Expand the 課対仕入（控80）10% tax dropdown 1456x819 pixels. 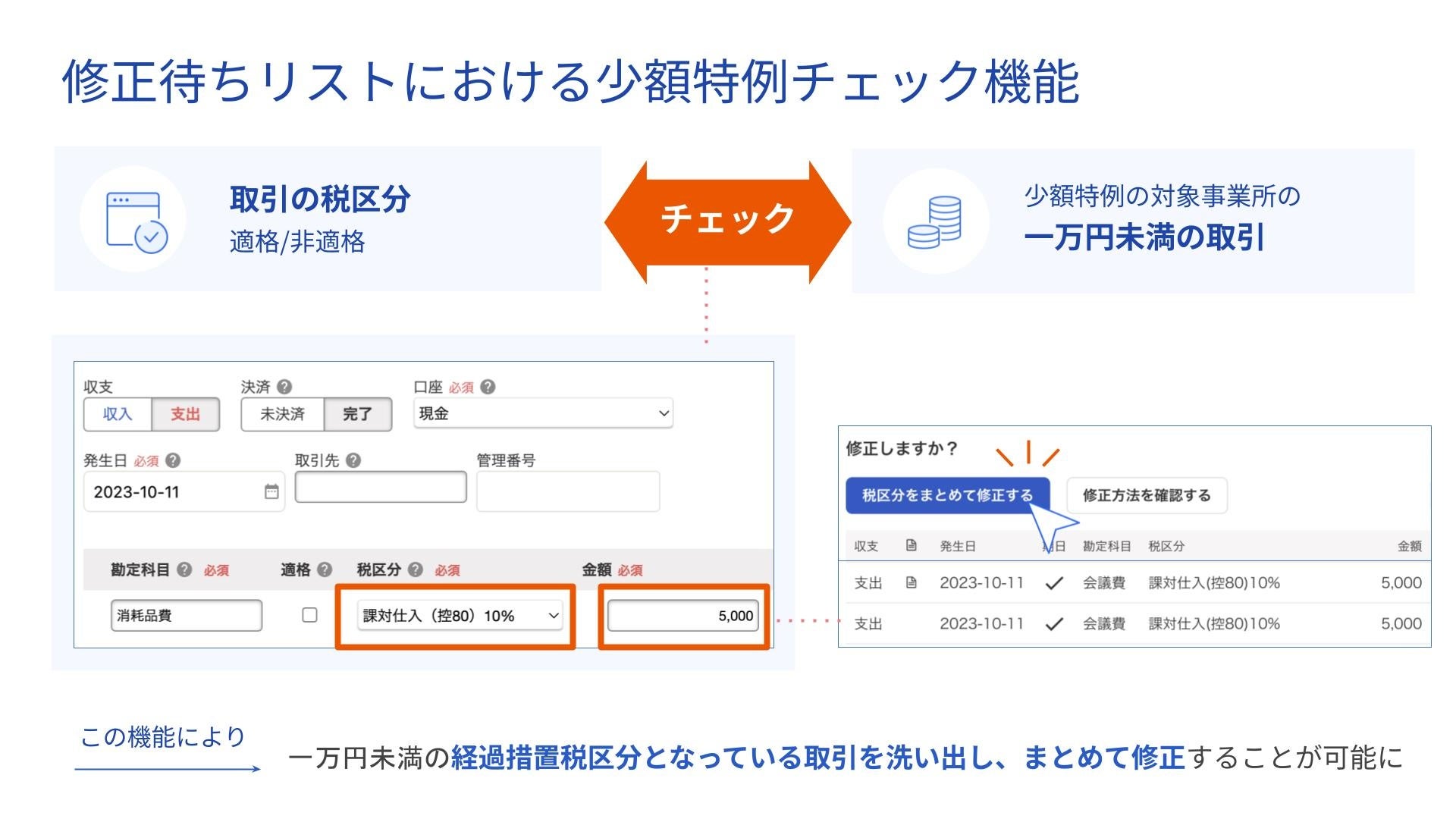pos(460,616)
